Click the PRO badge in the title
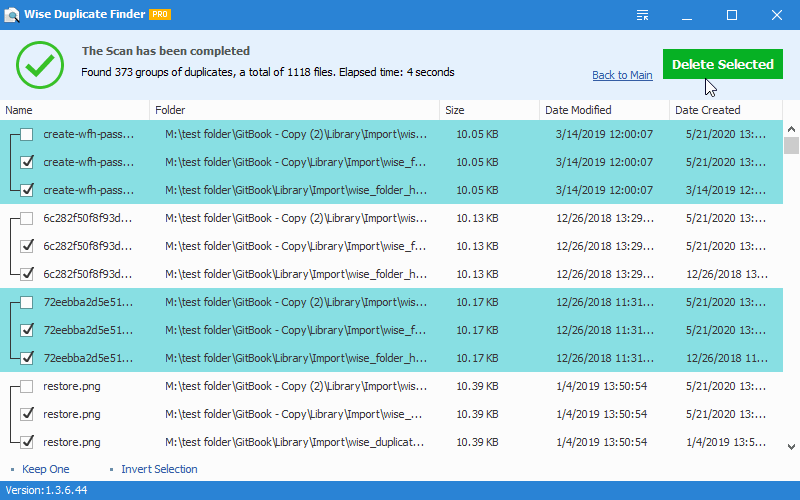This screenshot has height=500, width=800. coord(160,14)
